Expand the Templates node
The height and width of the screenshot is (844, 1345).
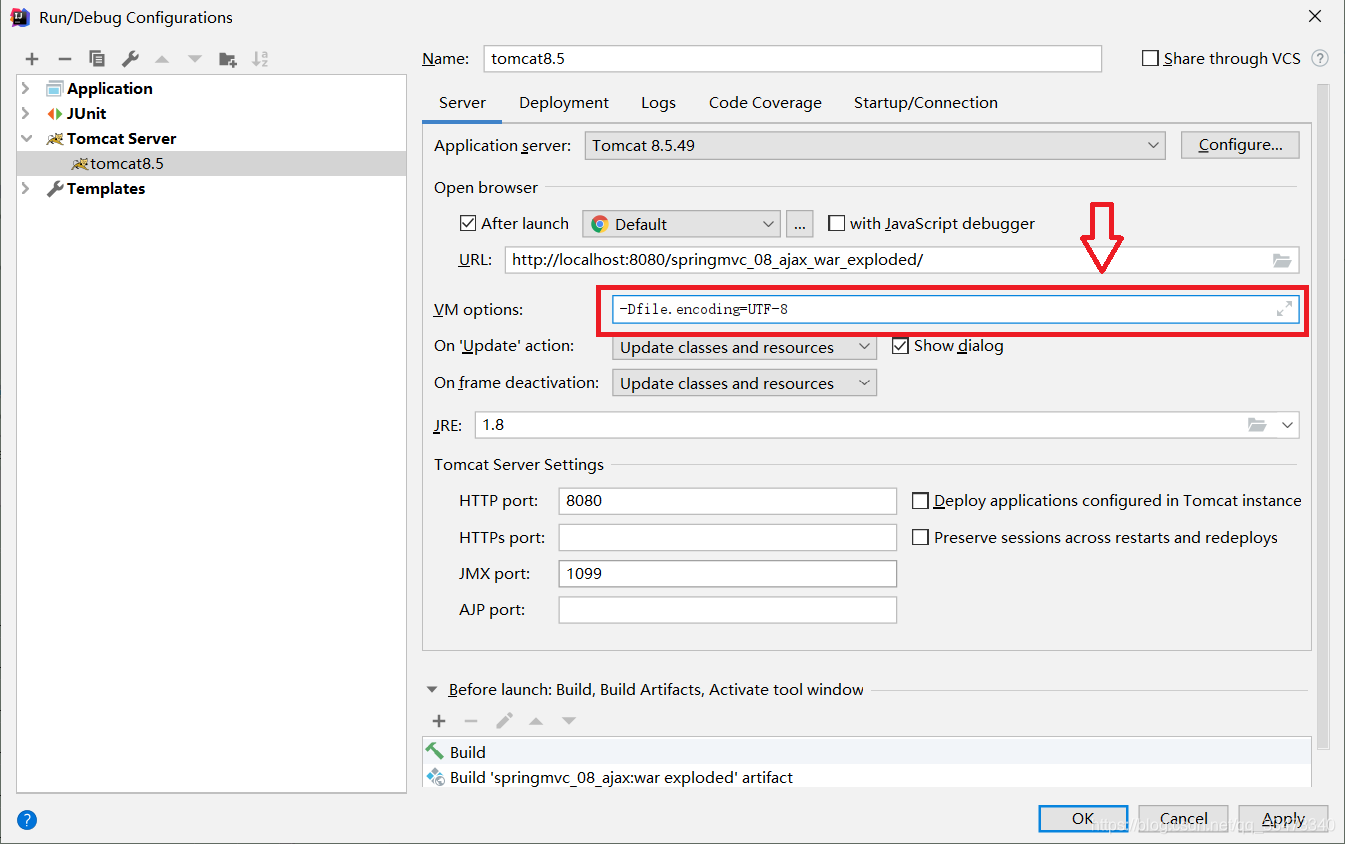[26, 189]
